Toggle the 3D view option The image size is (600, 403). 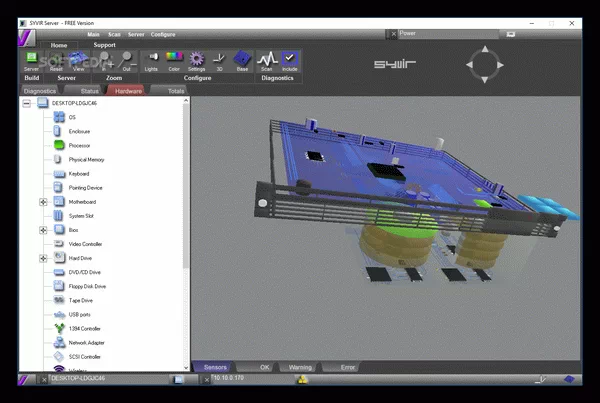219,59
